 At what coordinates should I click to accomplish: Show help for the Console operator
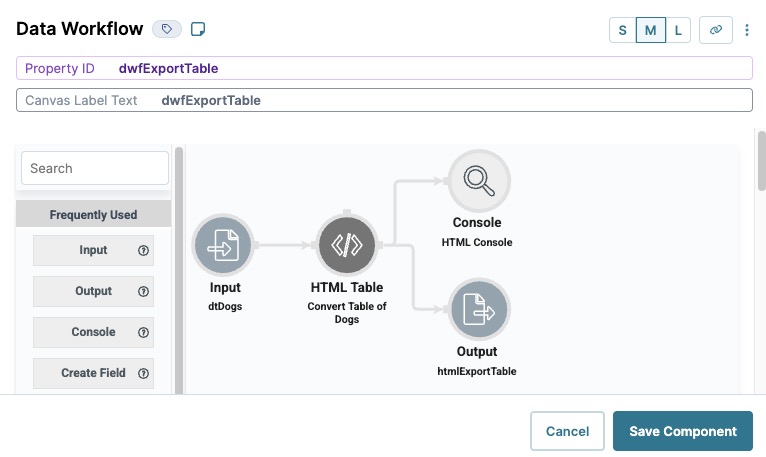click(x=143, y=332)
